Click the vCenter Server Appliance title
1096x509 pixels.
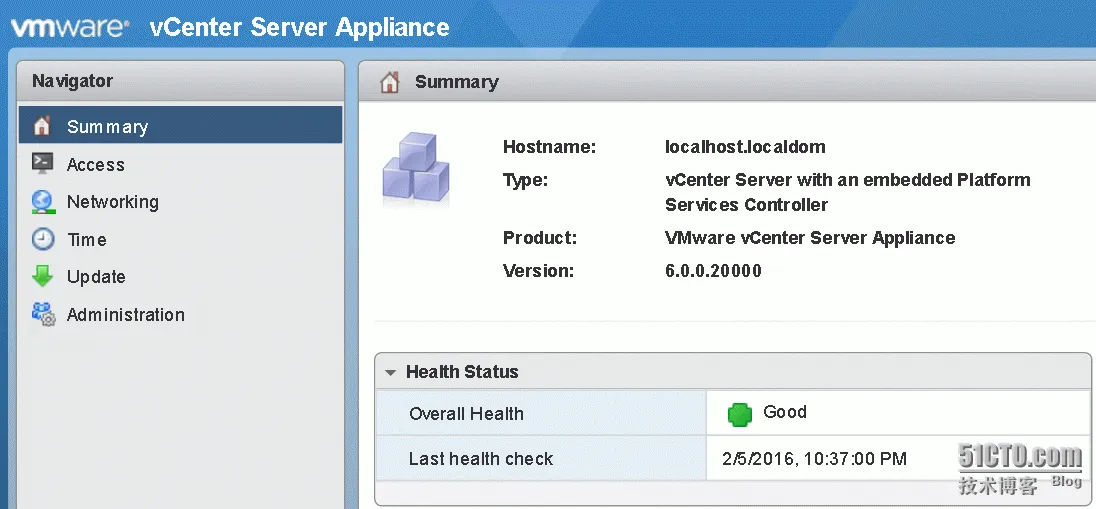tap(300, 27)
